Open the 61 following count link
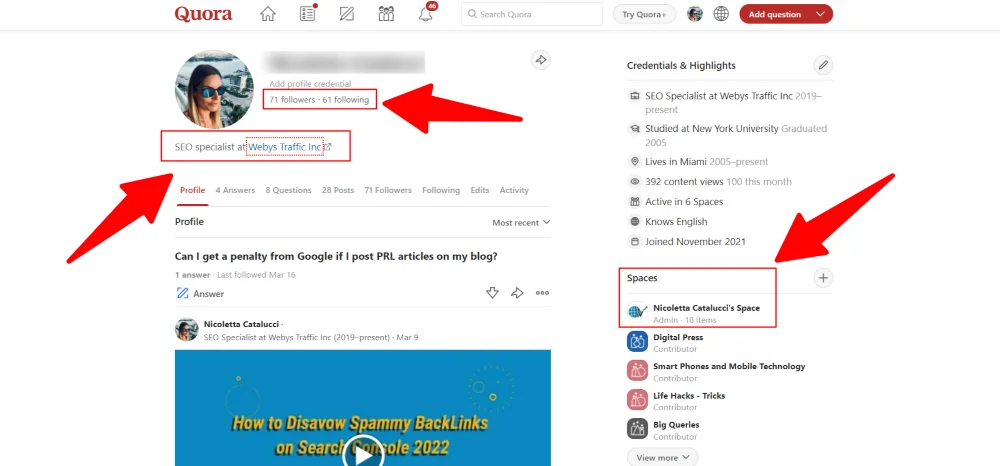 346,100
